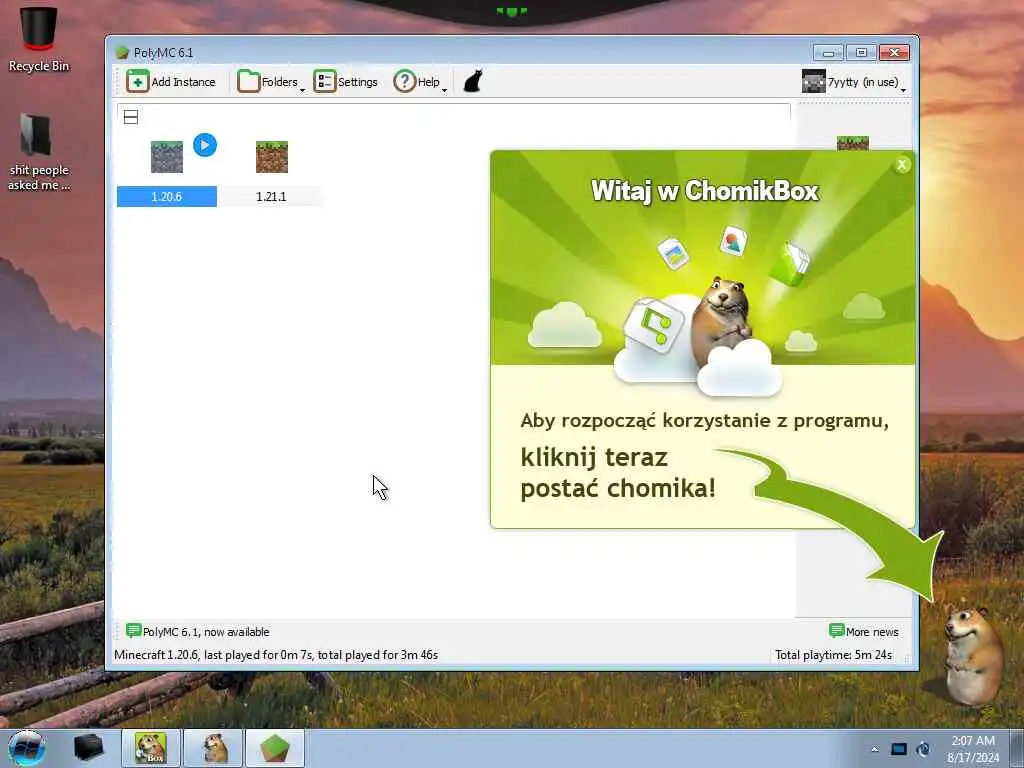
Task: Open PolyMC Settings
Action: tap(345, 82)
